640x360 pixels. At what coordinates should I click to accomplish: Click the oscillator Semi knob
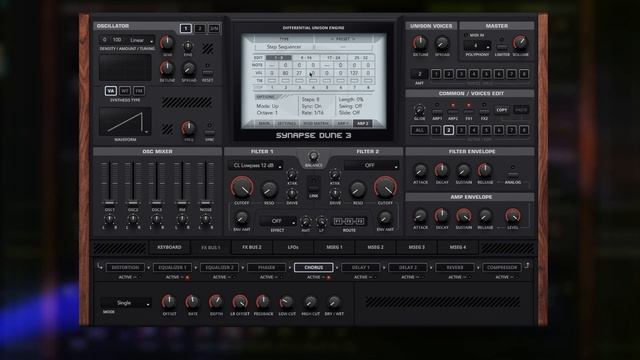(167, 42)
